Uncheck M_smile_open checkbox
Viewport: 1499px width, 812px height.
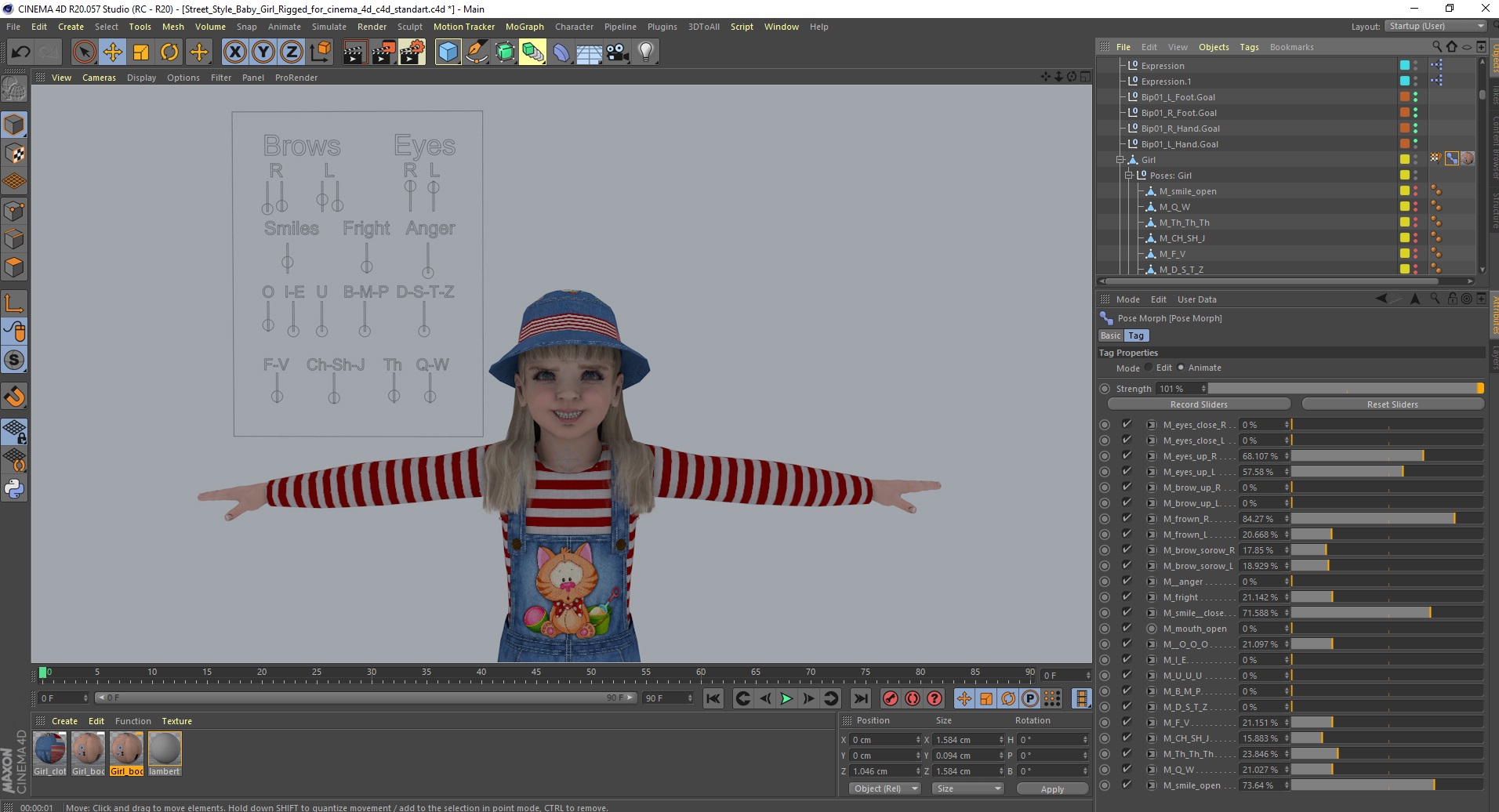[1127, 785]
